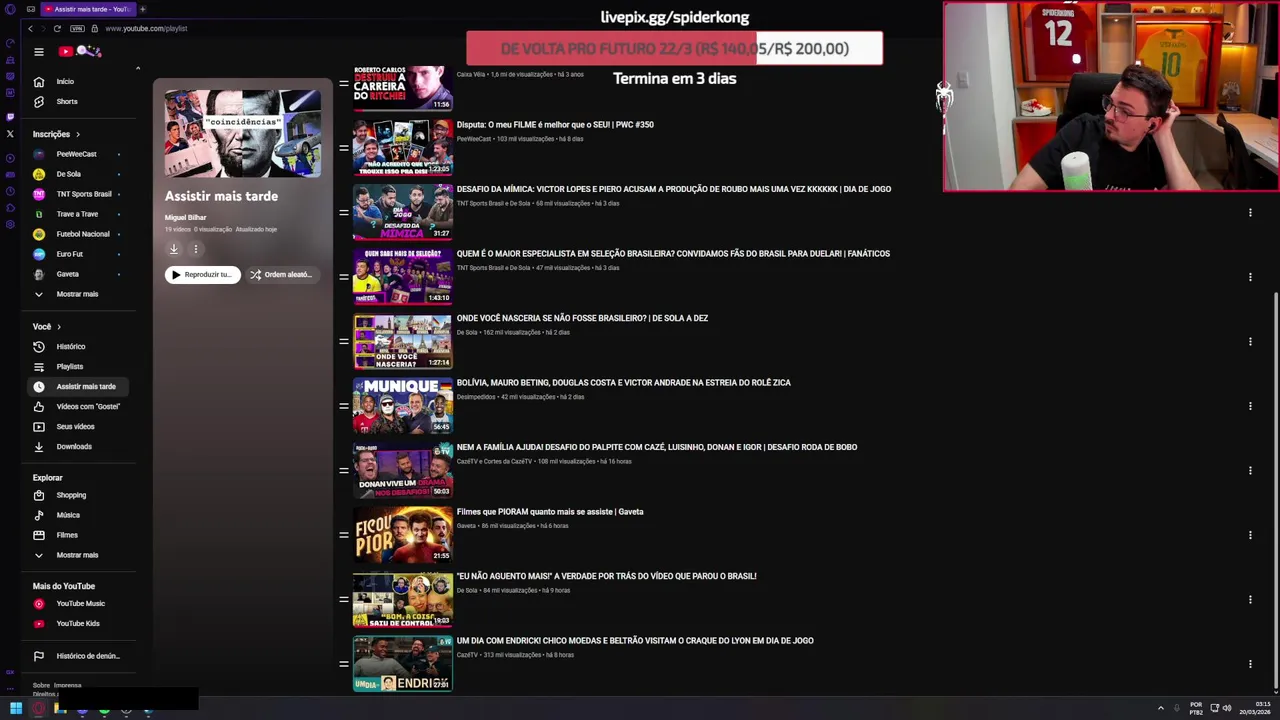Open options for Rolê Zica video
The height and width of the screenshot is (720, 1280).
tap(1250, 406)
